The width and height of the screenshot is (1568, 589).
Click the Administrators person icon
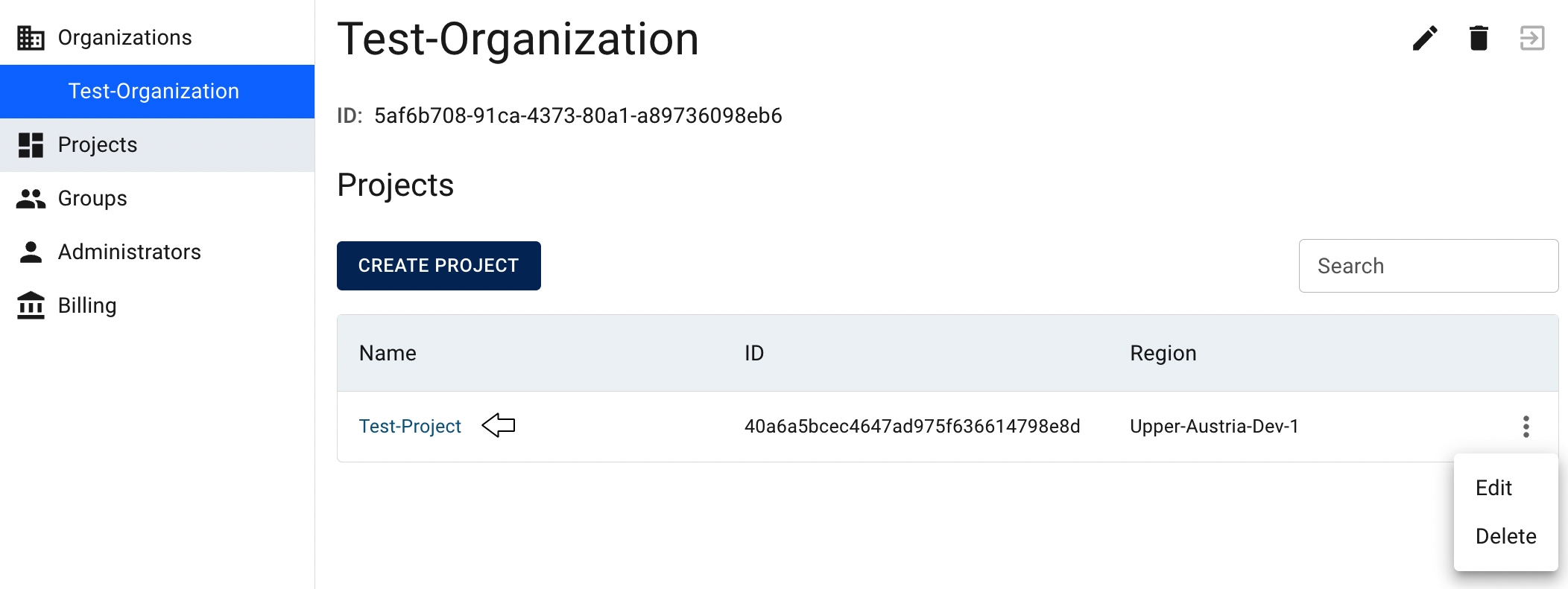tap(31, 252)
